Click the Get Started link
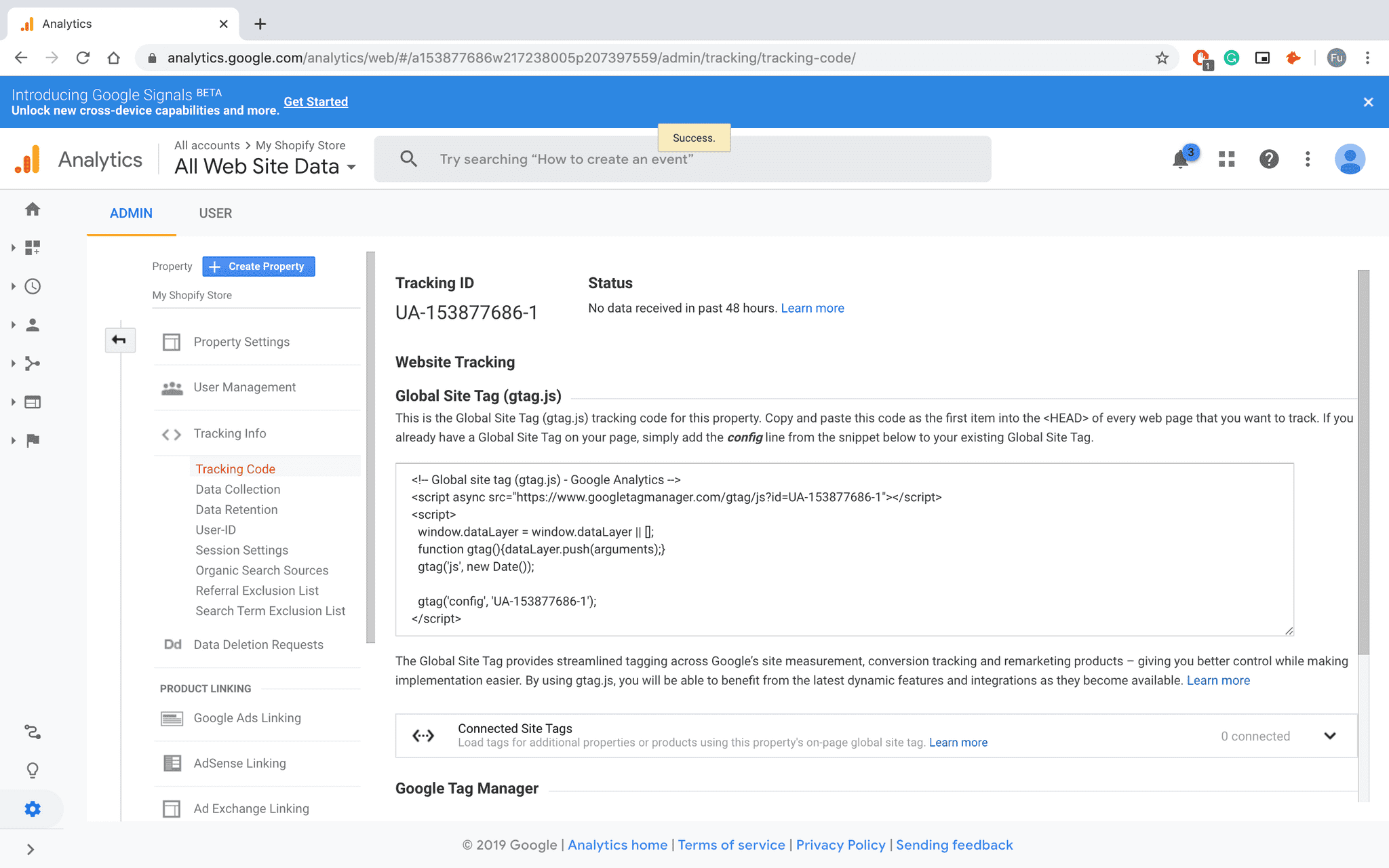1389x868 pixels. [315, 102]
